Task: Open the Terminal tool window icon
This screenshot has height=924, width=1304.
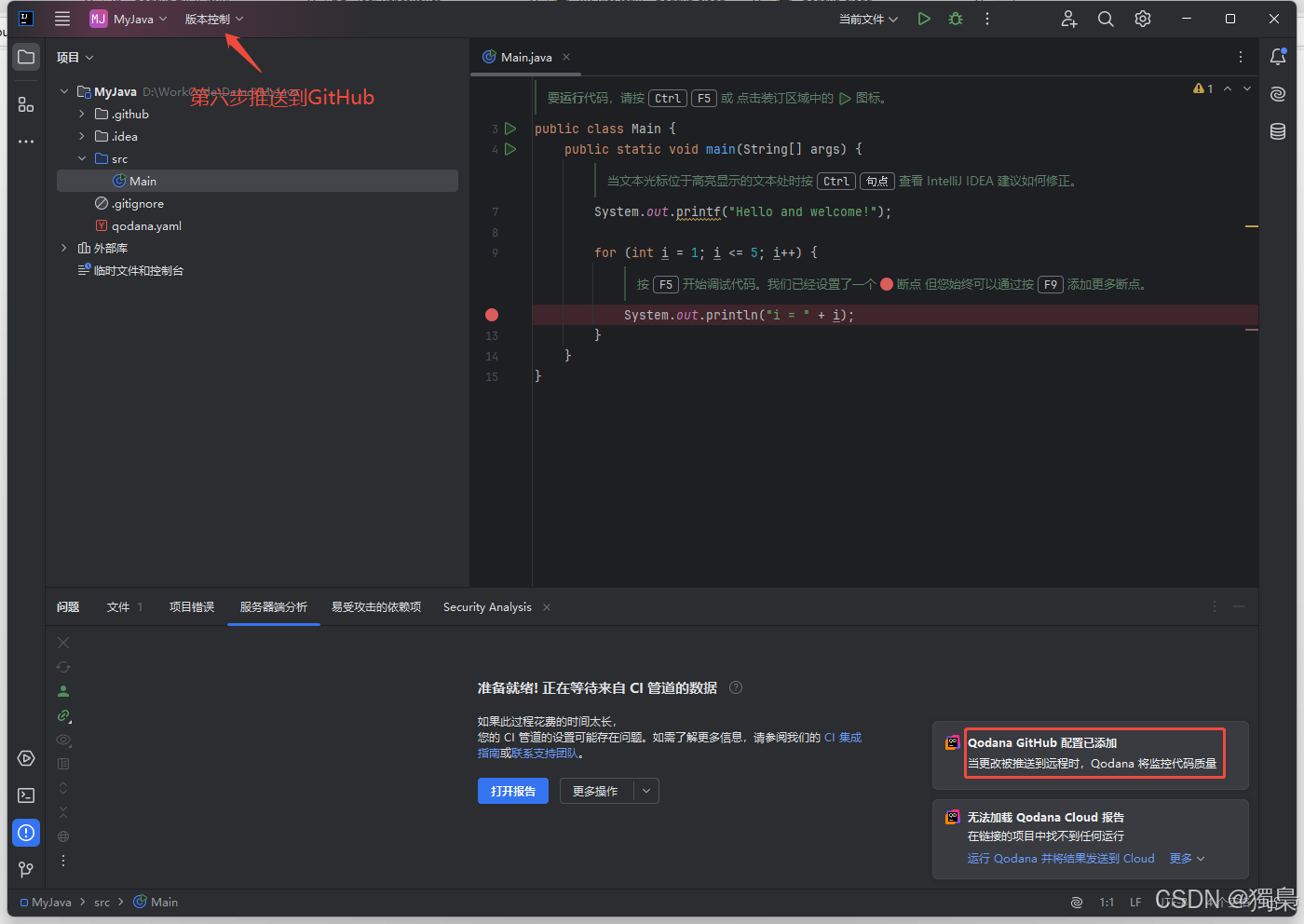Action: point(25,795)
